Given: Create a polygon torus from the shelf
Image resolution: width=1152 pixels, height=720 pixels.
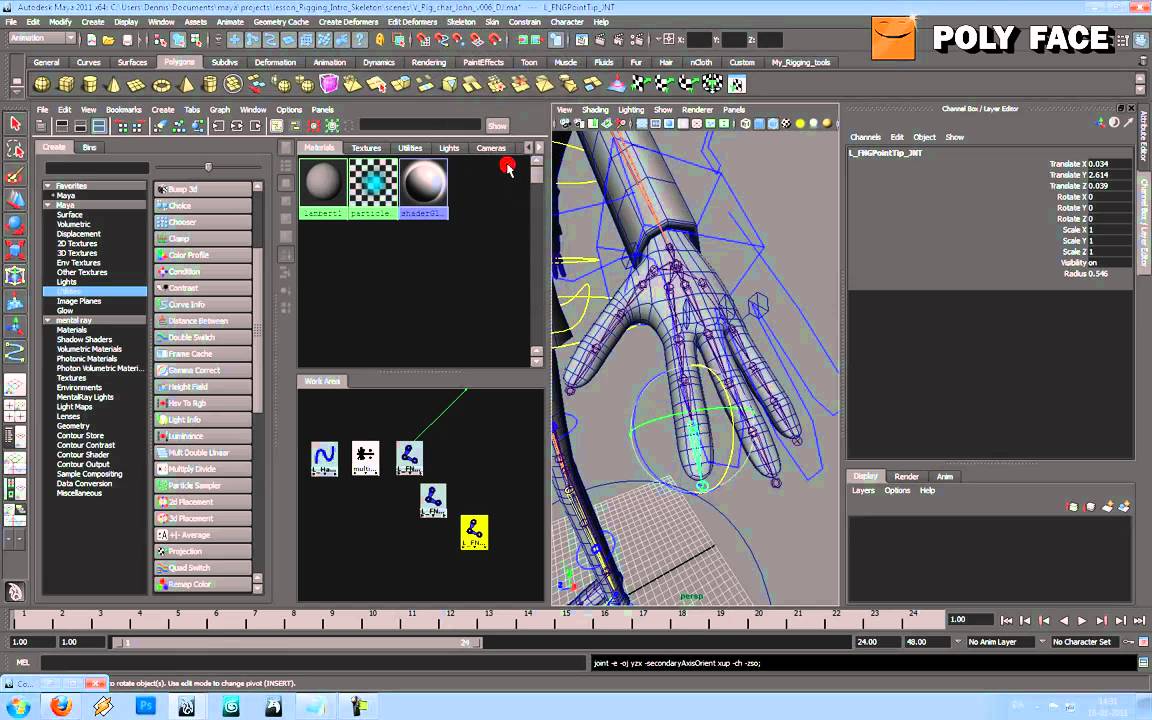Looking at the screenshot, I should point(161,84).
